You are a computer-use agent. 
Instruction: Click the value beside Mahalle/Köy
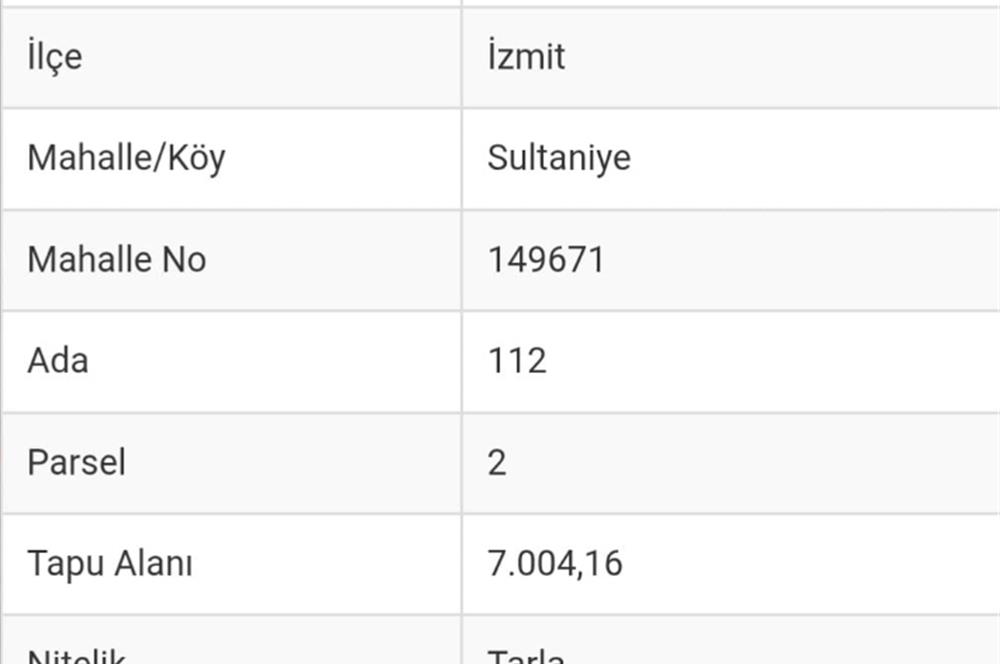[559, 158]
